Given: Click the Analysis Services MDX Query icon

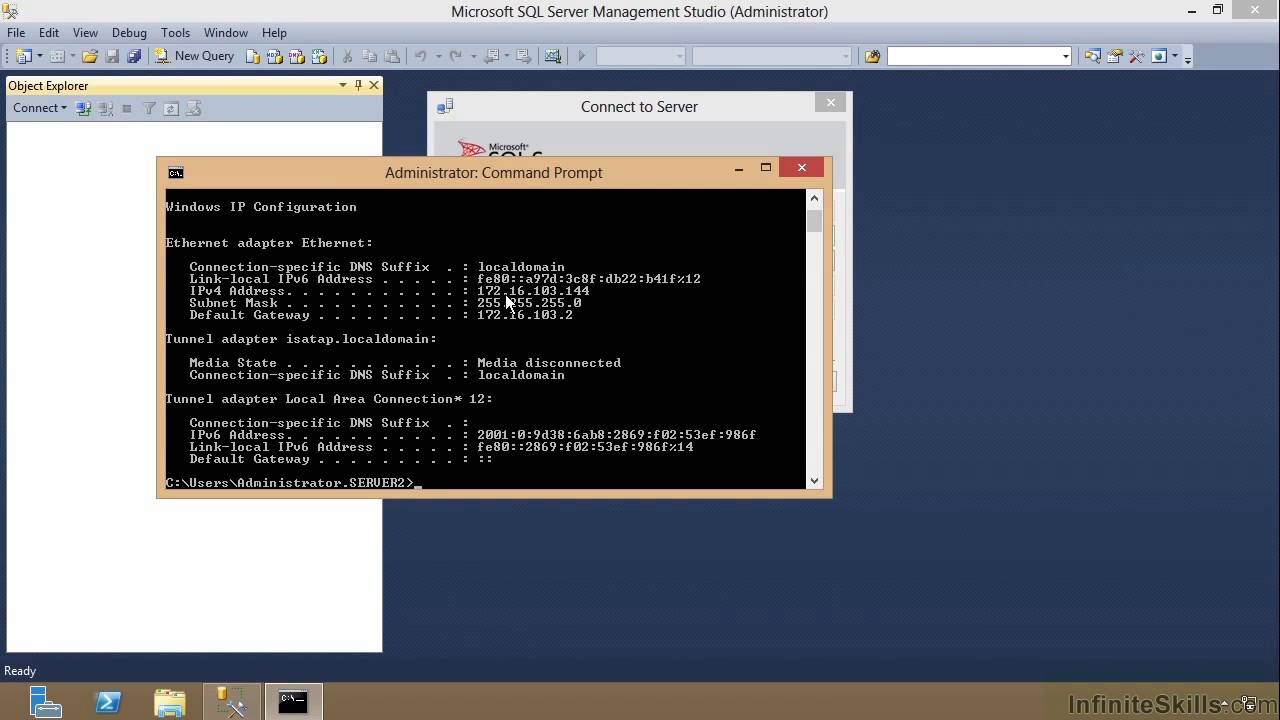Looking at the screenshot, I should coord(275,57).
